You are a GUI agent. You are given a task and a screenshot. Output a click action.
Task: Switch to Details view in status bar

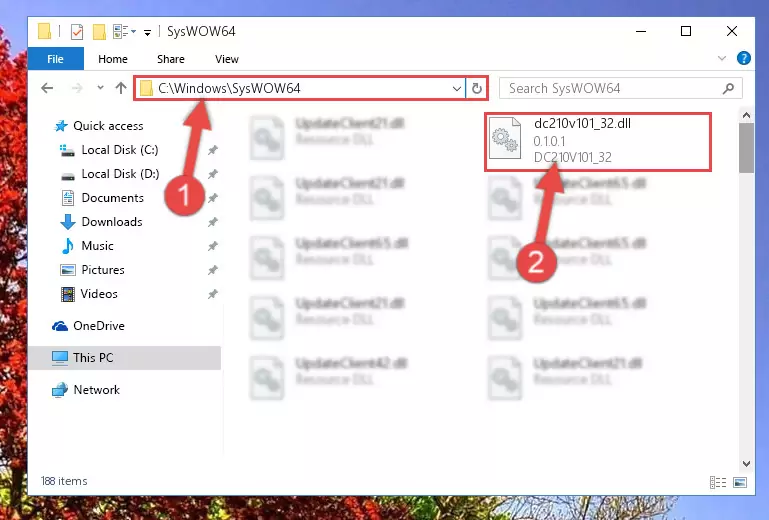point(718,483)
